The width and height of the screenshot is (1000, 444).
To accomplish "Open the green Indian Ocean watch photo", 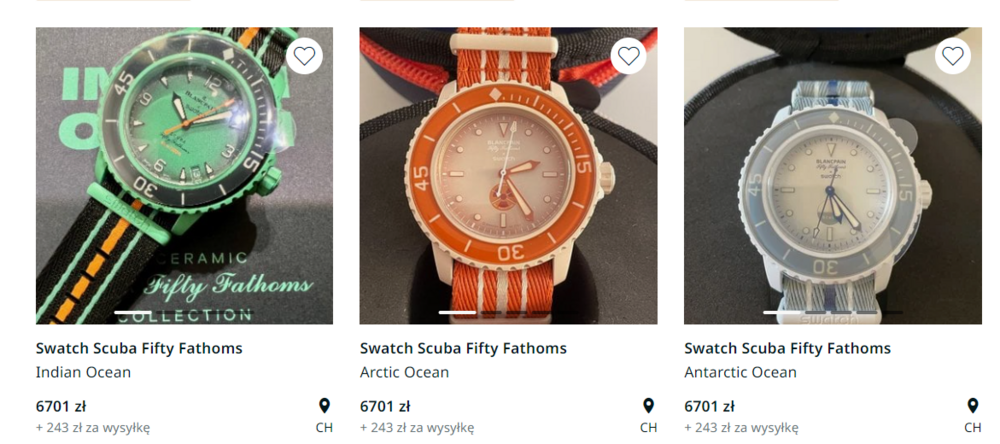I will (x=184, y=176).
